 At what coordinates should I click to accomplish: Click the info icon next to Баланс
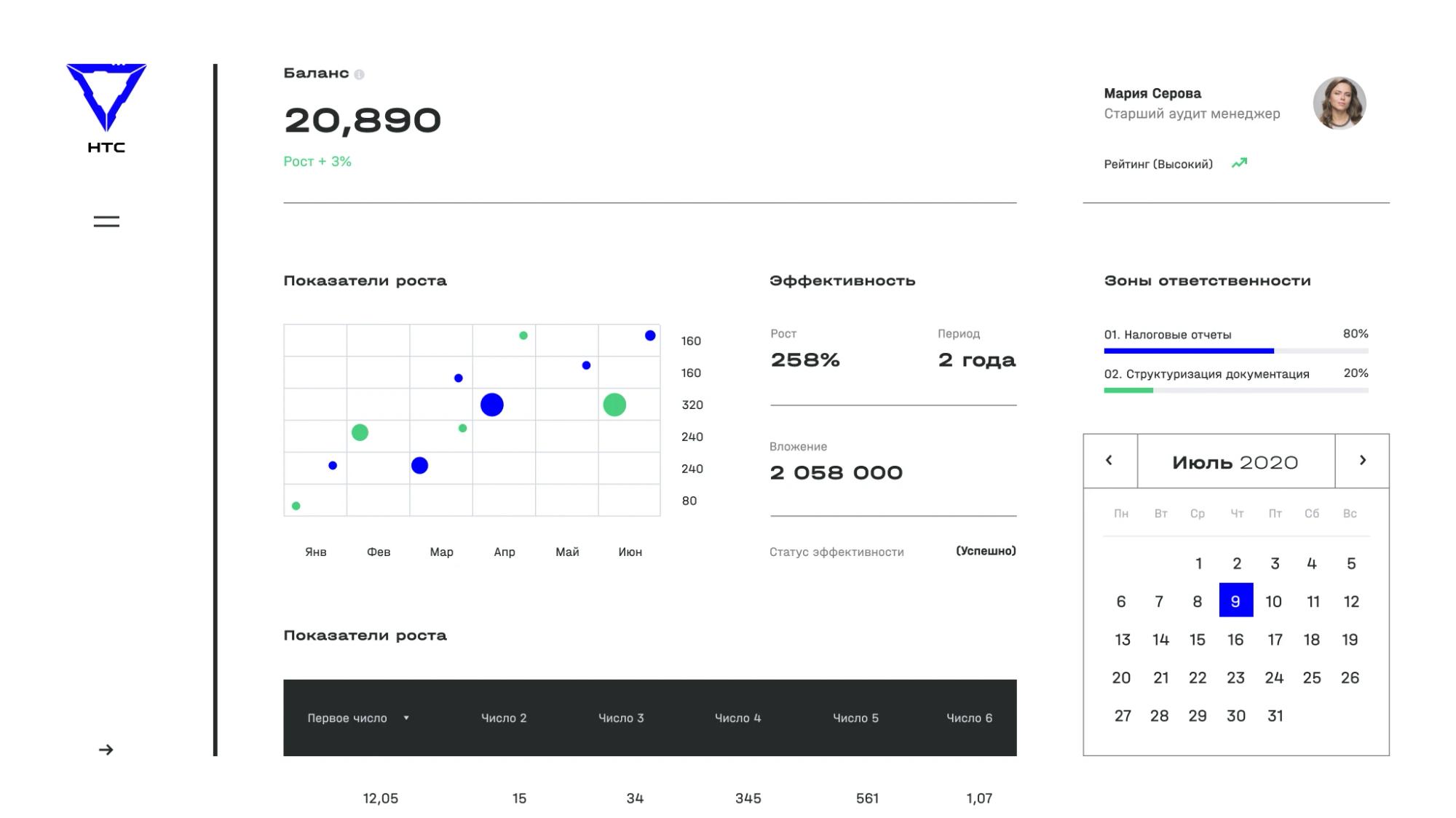coord(359,74)
